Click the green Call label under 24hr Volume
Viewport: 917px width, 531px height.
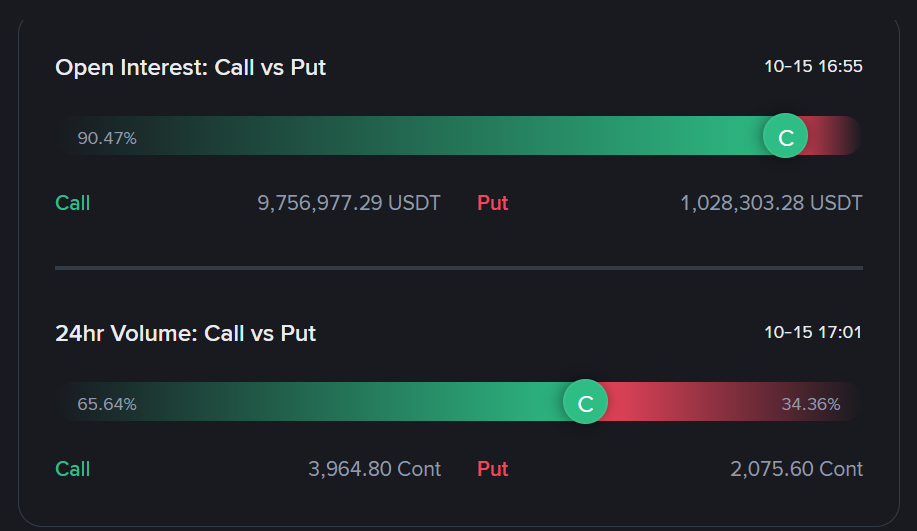pyautogui.click(x=73, y=469)
